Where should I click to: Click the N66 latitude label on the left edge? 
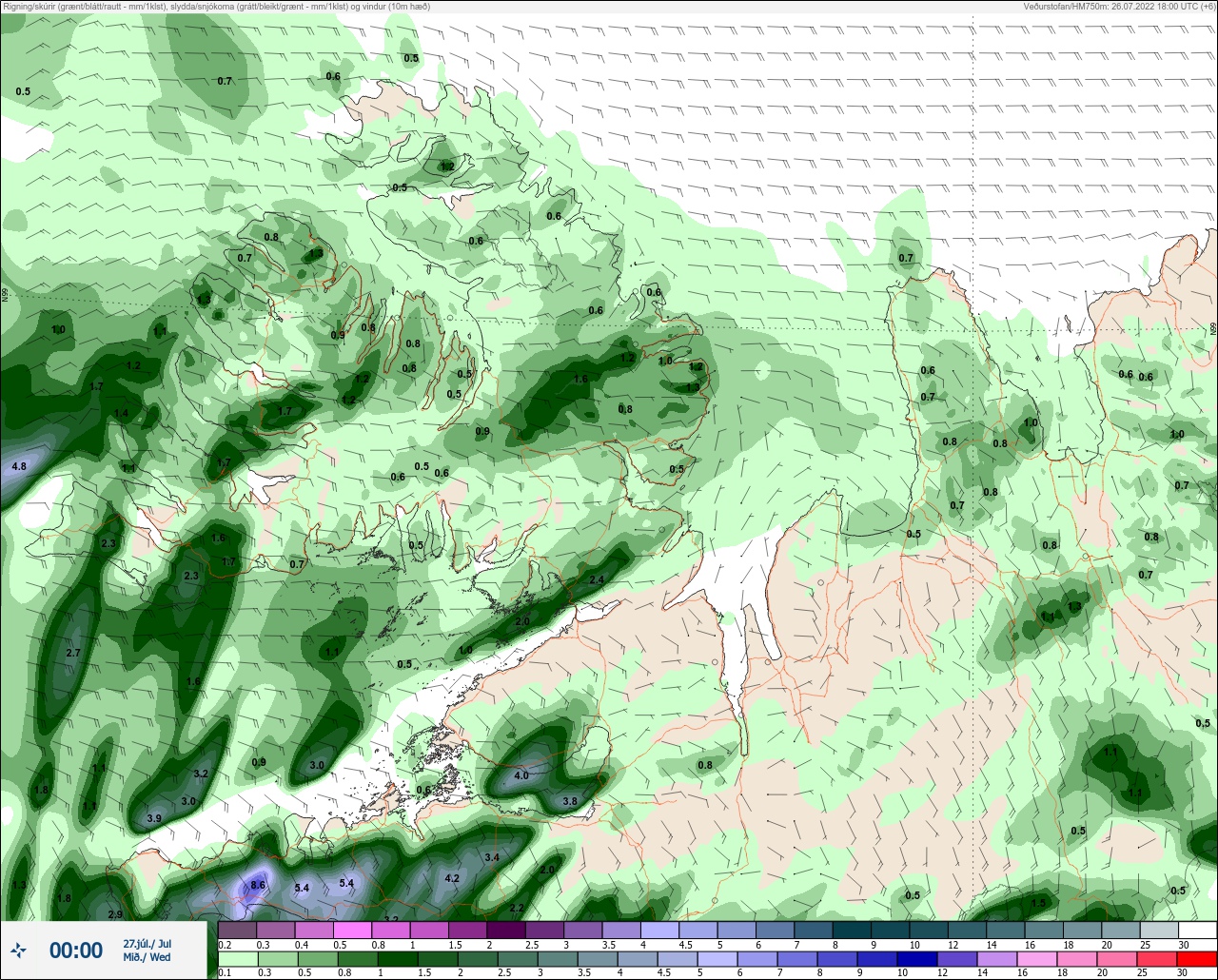(x=5, y=296)
